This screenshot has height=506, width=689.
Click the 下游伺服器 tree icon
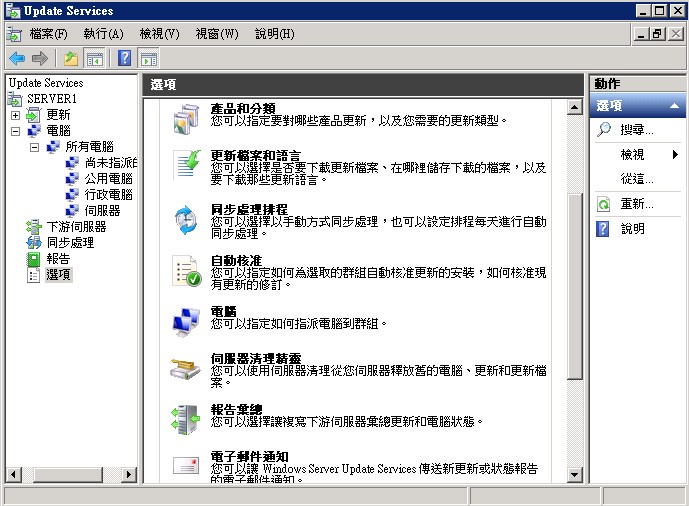pyautogui.click(x=33, y=227)
